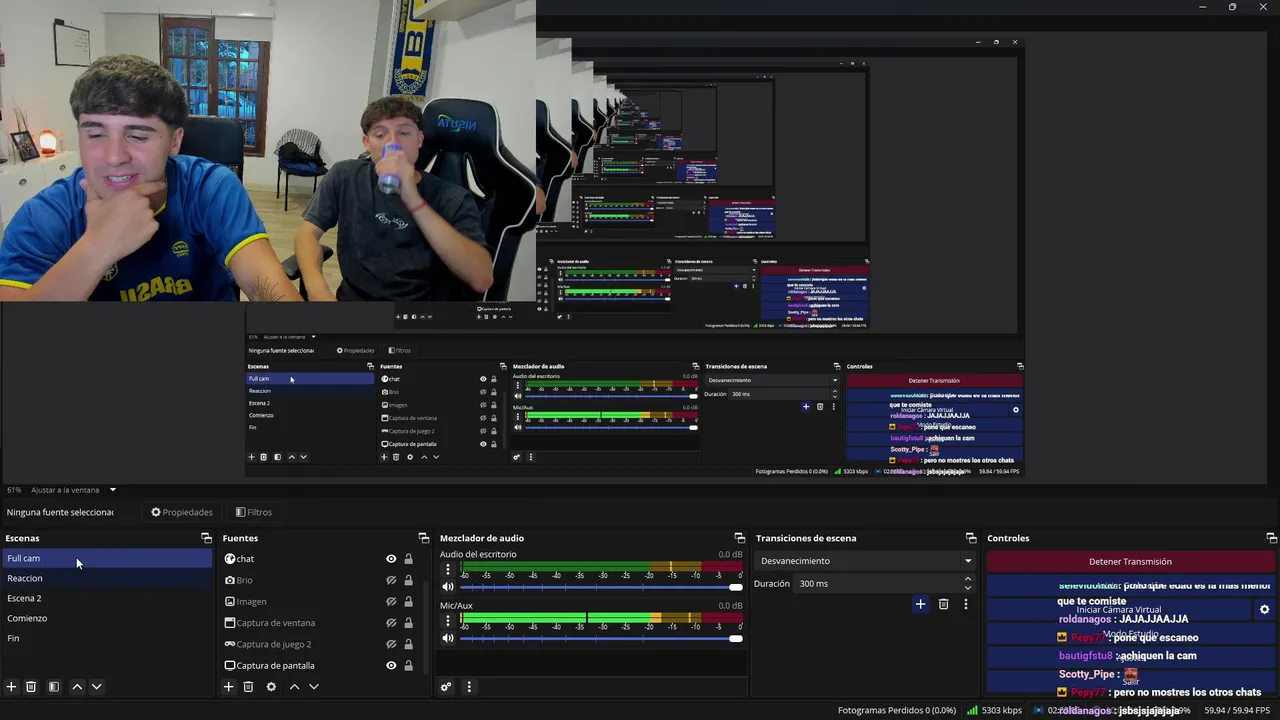1280x720 pixels.
Task: Move selected source up
Action: click(294, 687)
